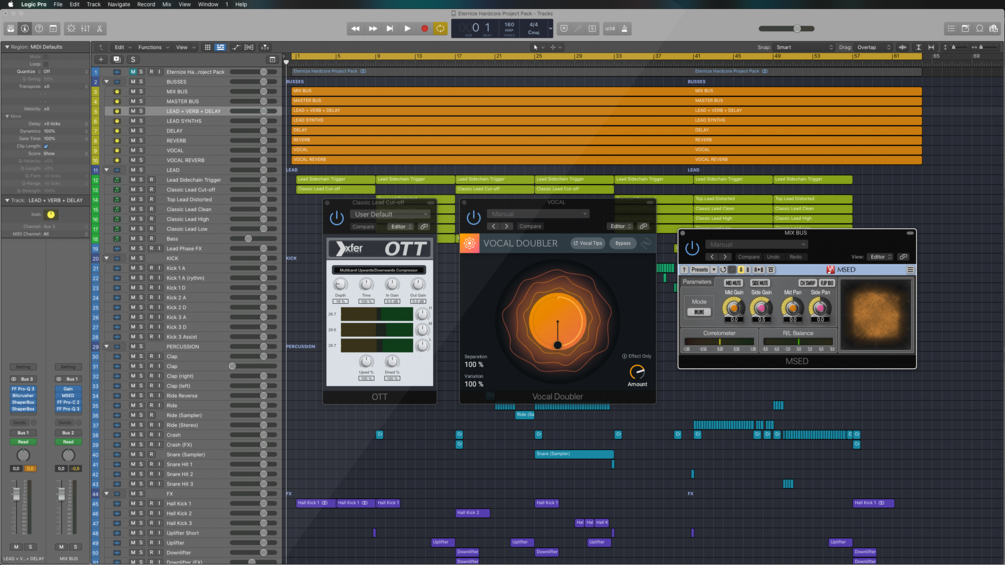
Task: Open Vocal Doubler Manual preset dropdown
Action: (537, 214)
